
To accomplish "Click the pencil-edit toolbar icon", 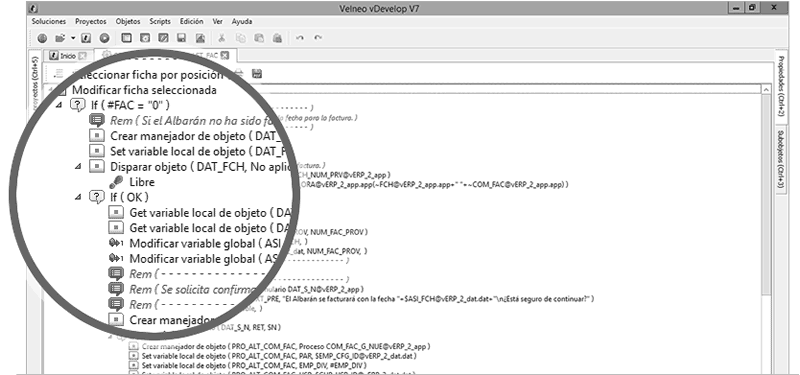I will coord(163,38).
